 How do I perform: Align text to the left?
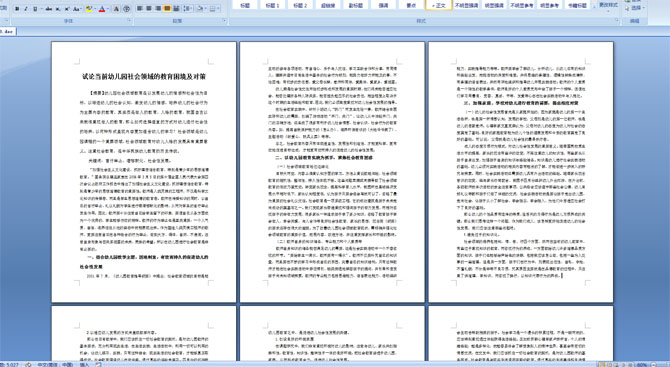140,8
